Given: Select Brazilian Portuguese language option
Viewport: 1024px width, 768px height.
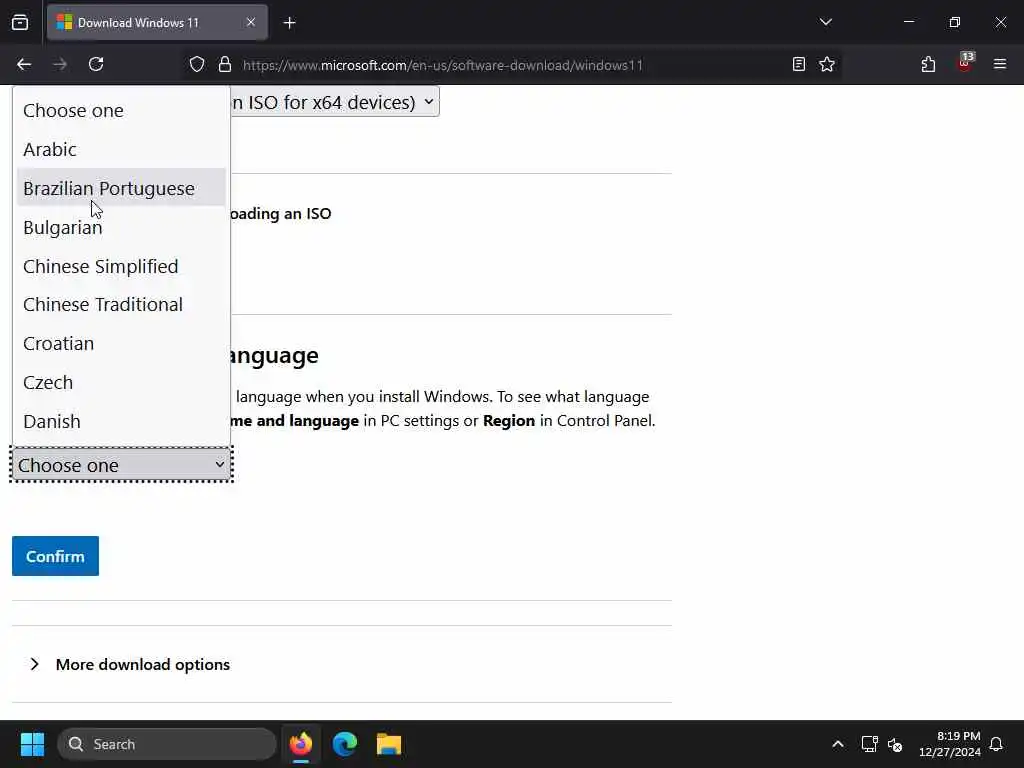Looking at the screenshot, I should click(x=121, y=188).
